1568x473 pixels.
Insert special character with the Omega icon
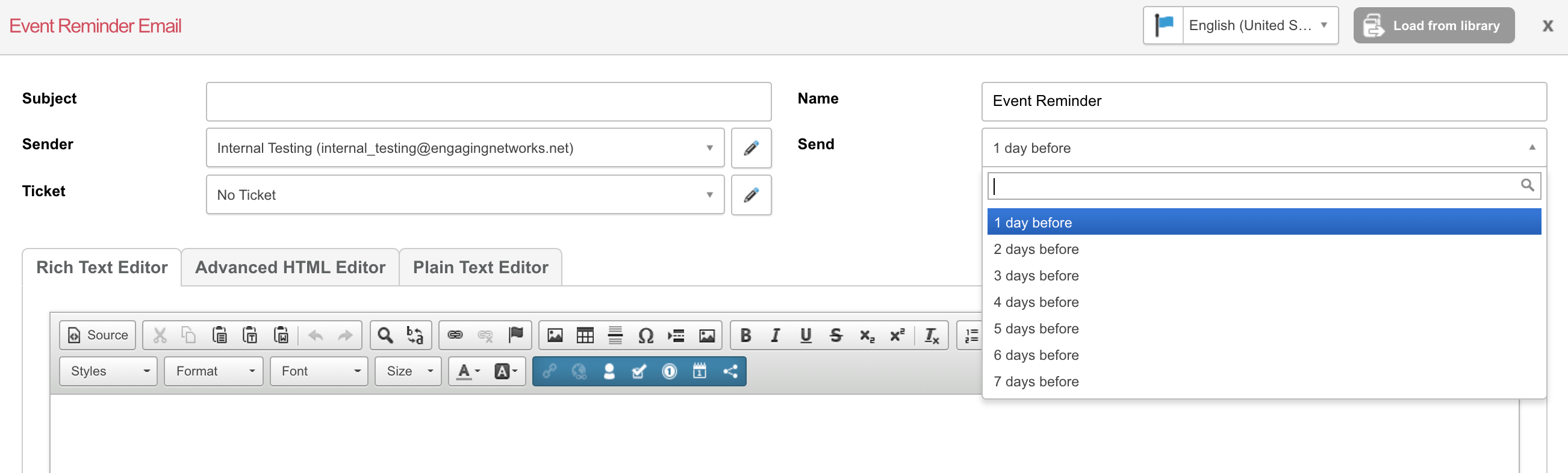coord(646,335)
